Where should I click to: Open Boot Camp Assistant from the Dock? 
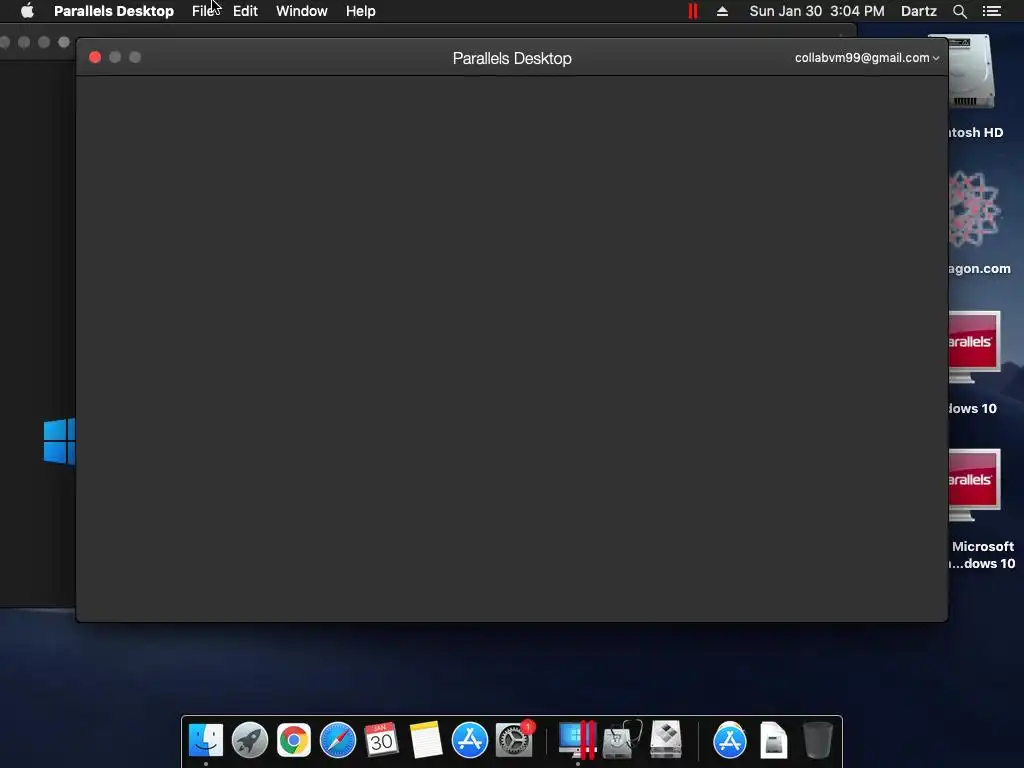click(x=666, y=740)
